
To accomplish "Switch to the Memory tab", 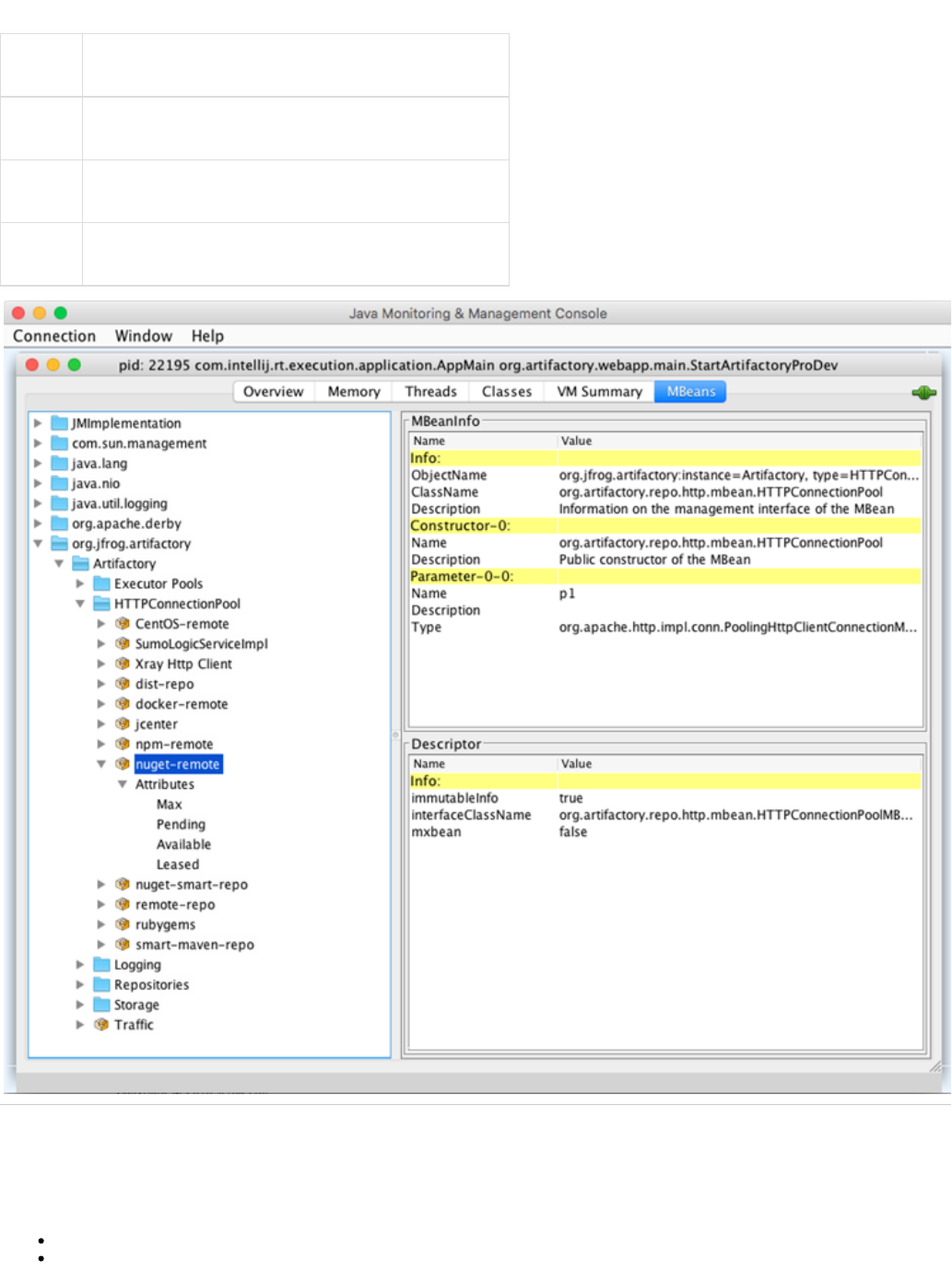I will 354,392.
